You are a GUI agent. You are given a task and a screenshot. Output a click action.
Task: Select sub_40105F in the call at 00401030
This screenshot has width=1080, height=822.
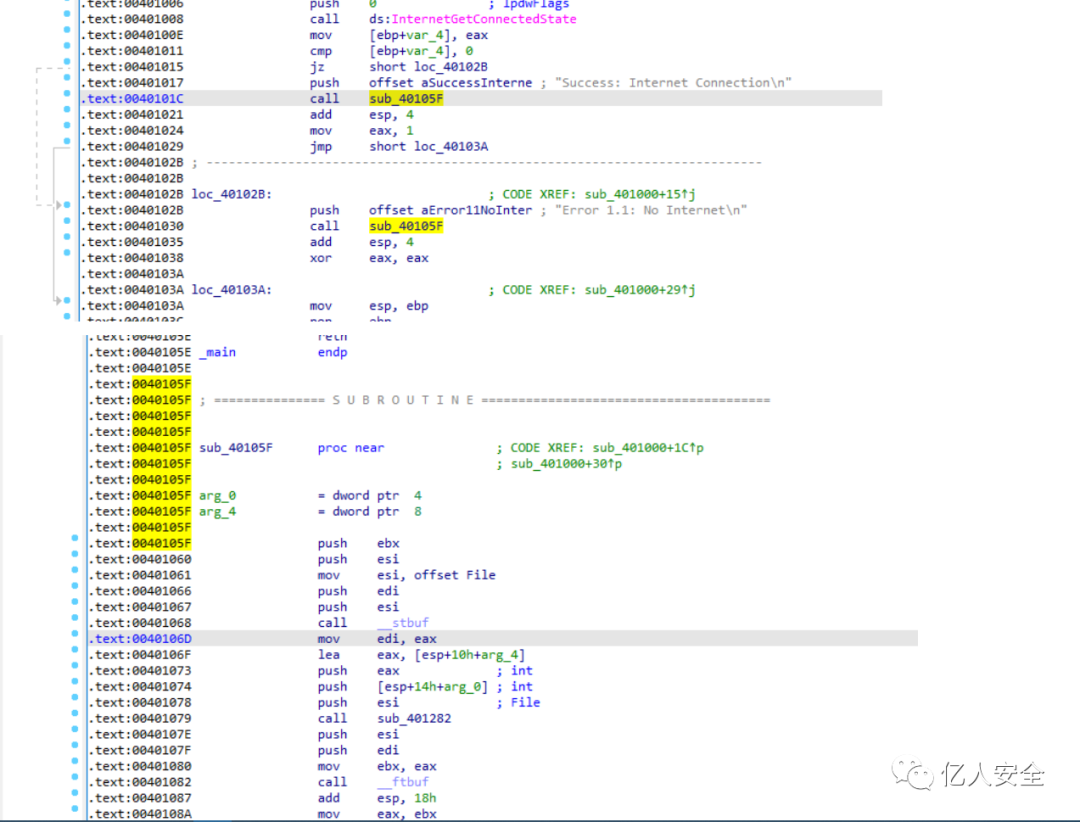[406, 226]
